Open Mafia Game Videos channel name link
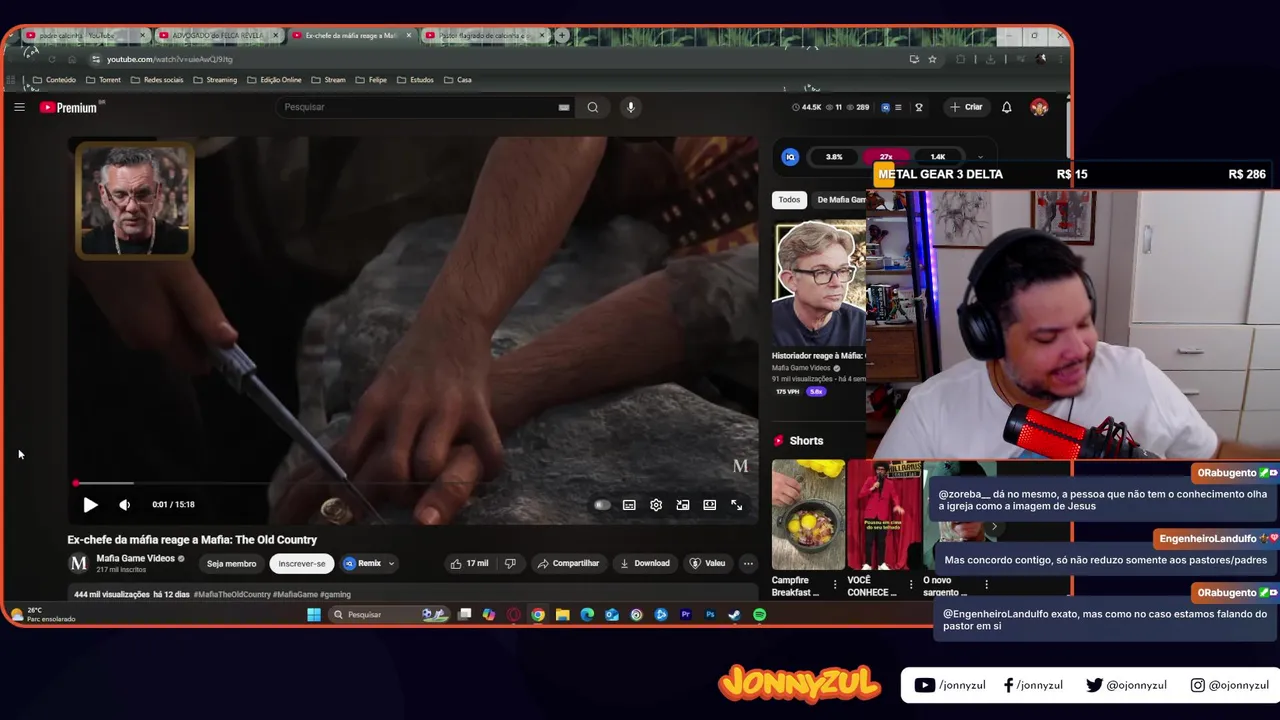Image resolution: width=1280 pixels, height=720 pixels. pos(135,558)
